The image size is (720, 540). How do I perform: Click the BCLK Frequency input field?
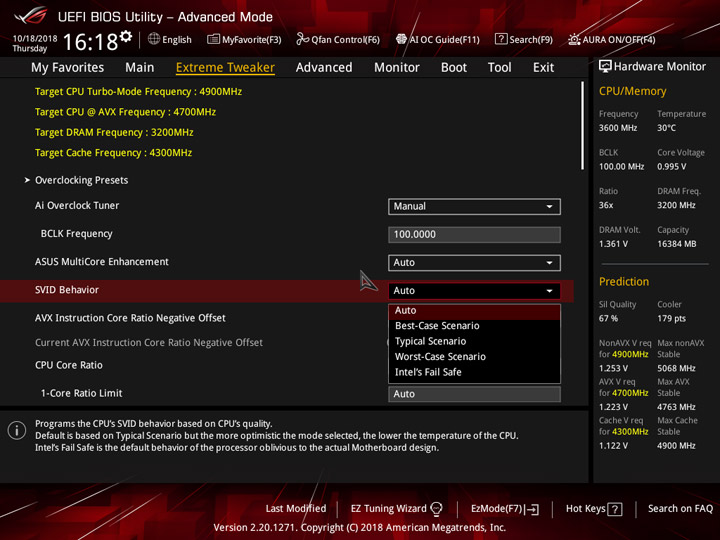(474, 234)
